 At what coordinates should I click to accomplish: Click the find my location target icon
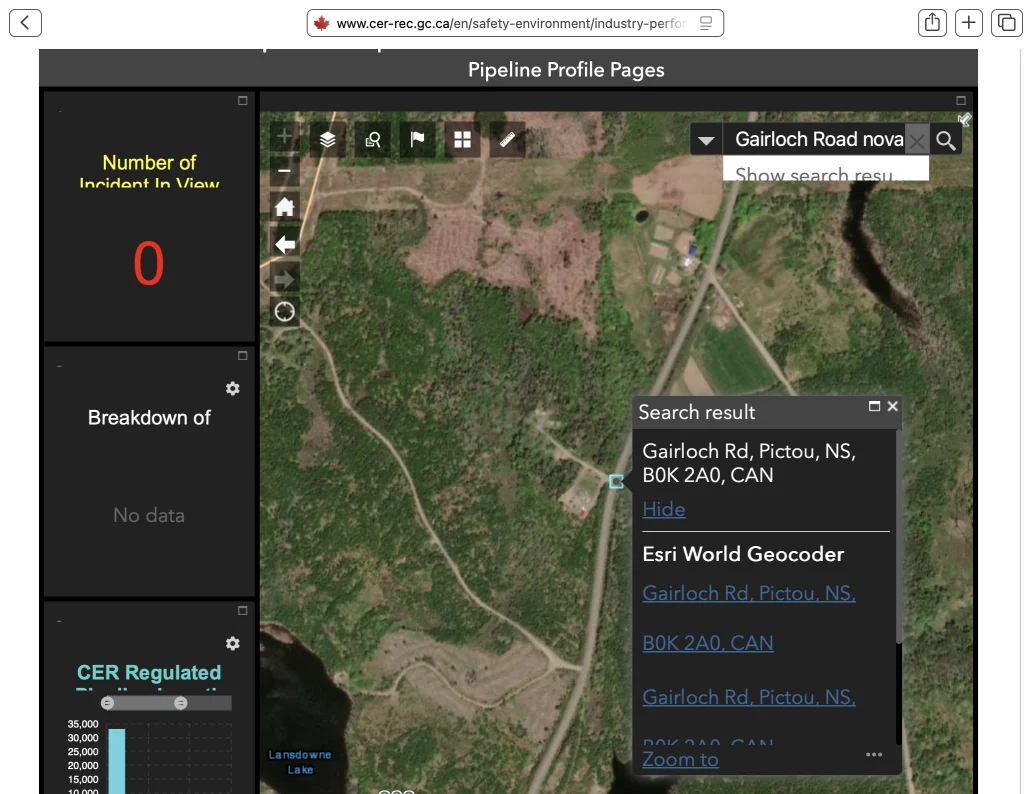click(x=285, y=312)
